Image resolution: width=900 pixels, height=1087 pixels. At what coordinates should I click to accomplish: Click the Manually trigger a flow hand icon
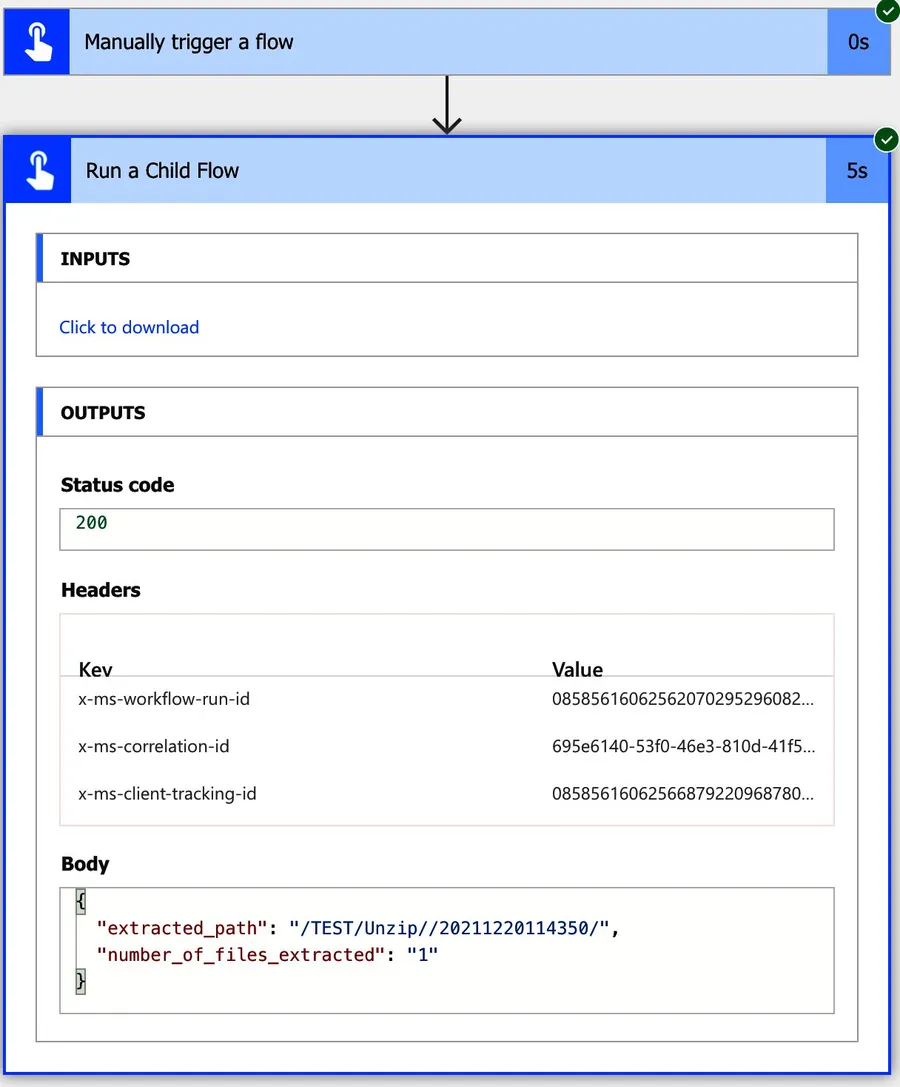pos(37,43)
